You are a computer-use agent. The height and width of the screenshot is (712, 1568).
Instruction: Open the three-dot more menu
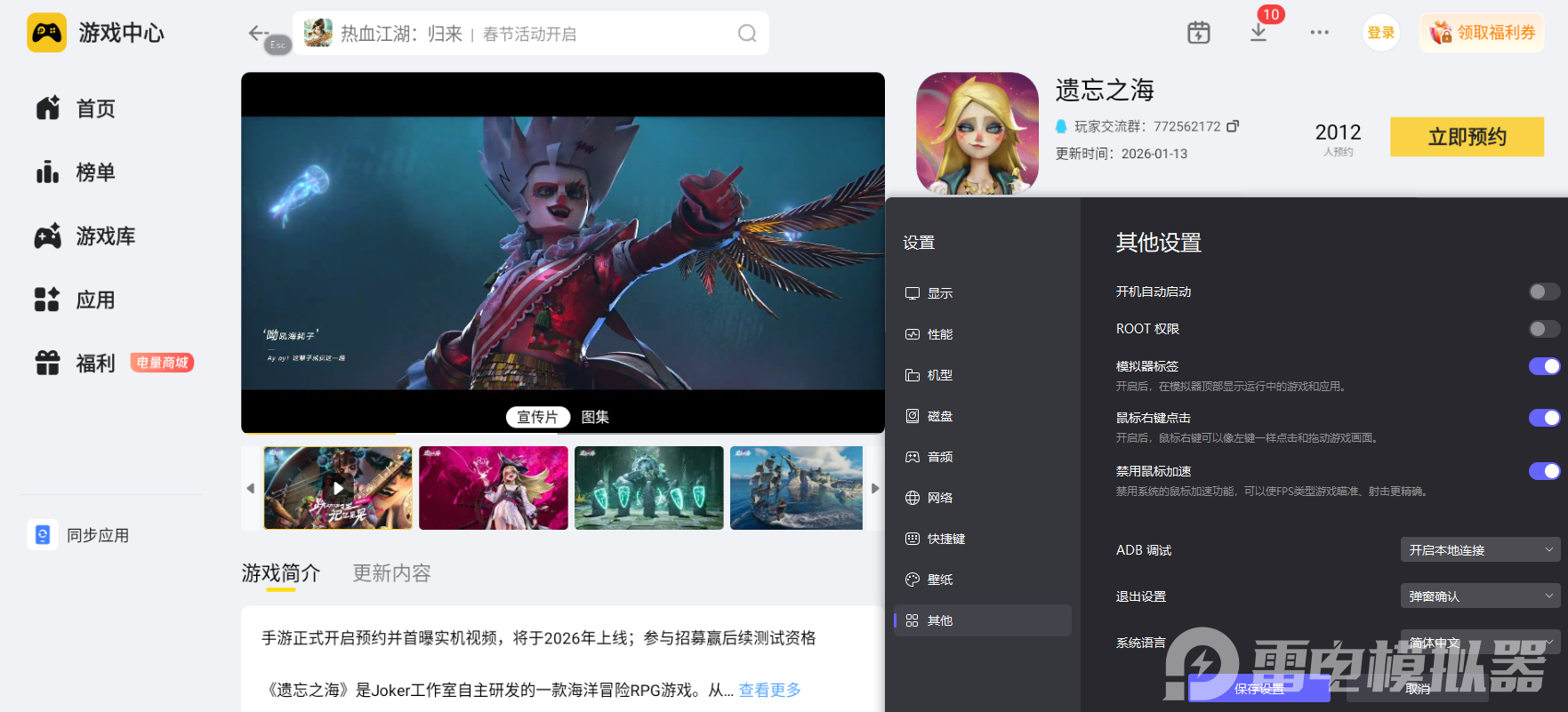coord(1319,33)
